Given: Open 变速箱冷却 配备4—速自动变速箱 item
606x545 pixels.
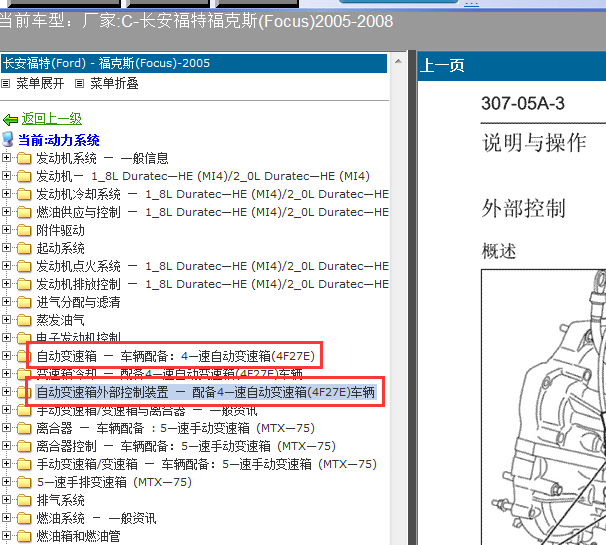Looking at the screenshot, I should point(169,374).
